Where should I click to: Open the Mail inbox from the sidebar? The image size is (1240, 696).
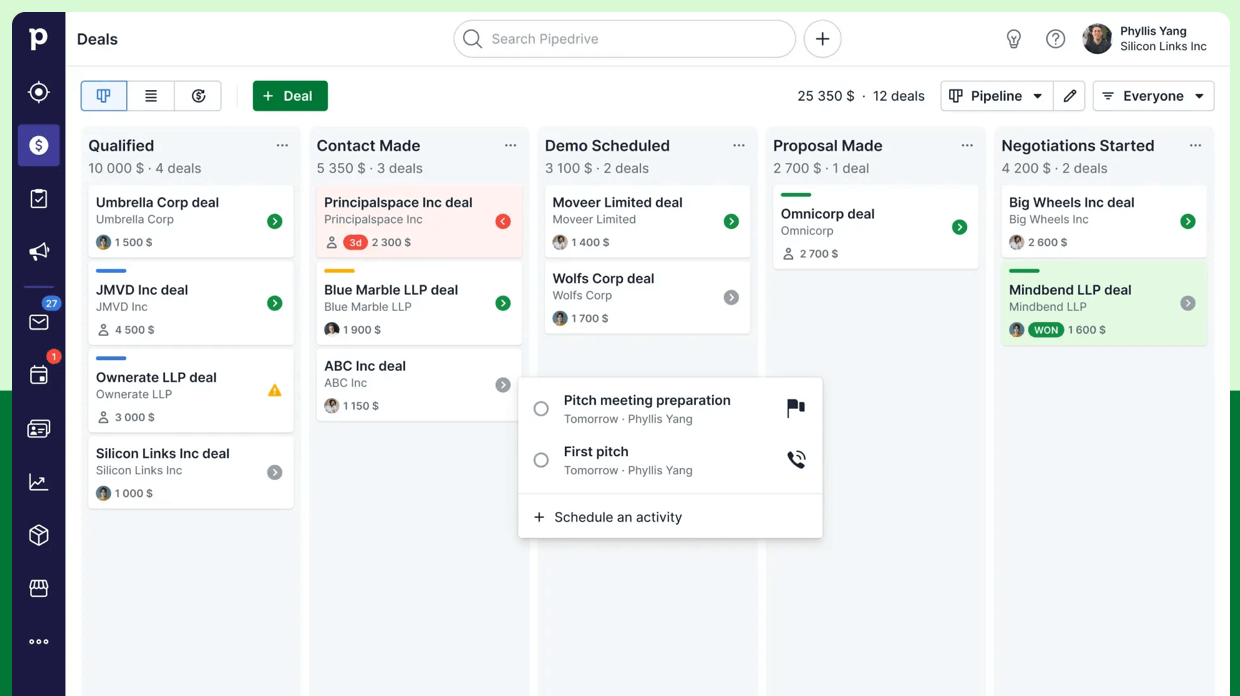pos(38,322)
